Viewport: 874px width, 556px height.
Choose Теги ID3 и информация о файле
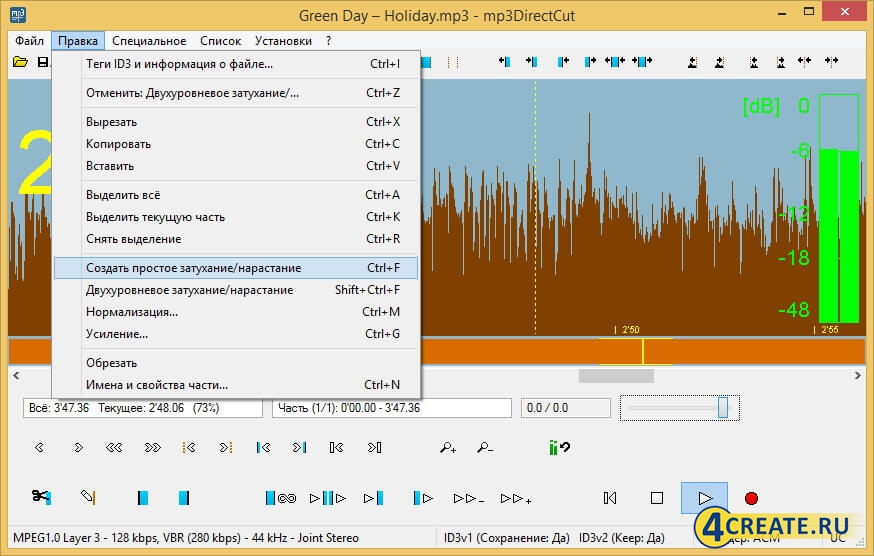[236, 64]
